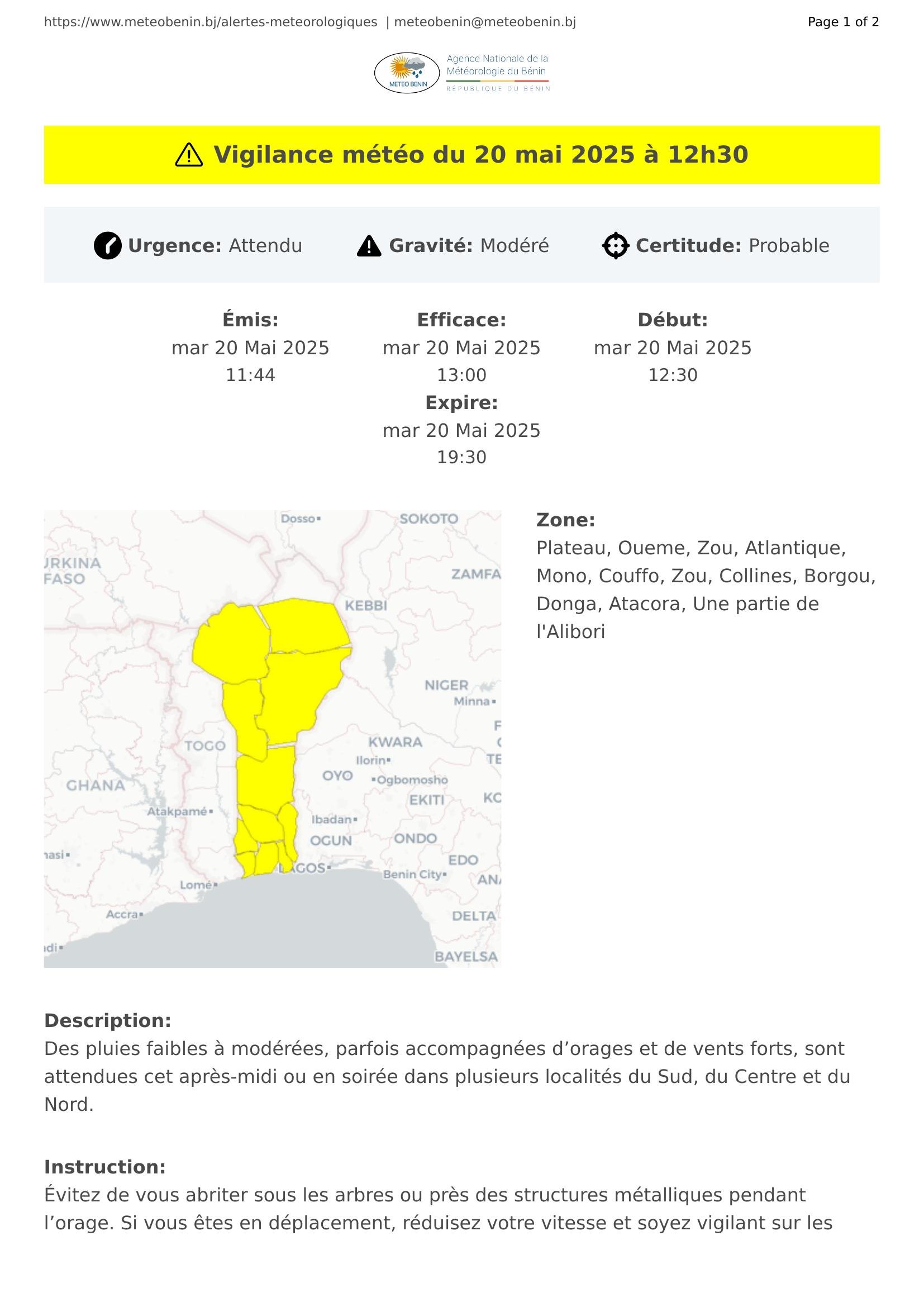Click the Expire: label

461,402
